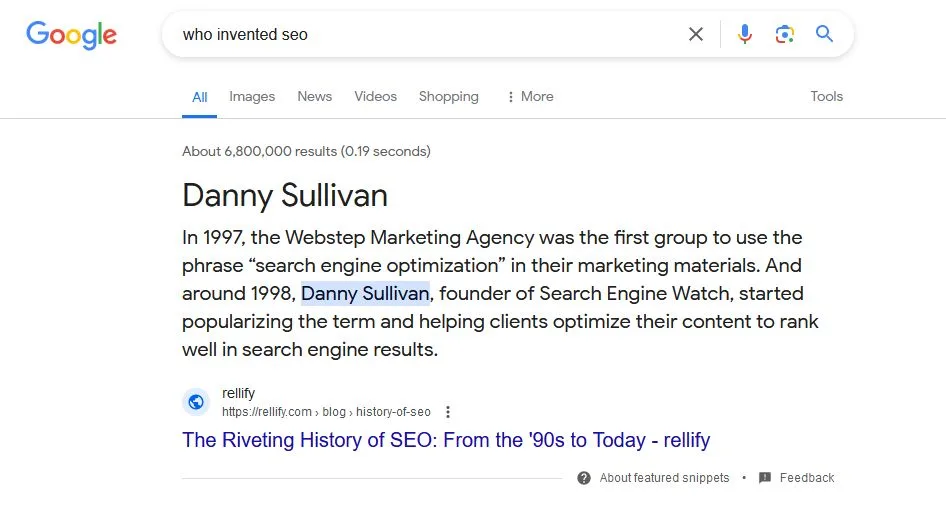Click into the search box text field
Image resolution: width=946 pixels, height=526 pixels.
(420, 35)
